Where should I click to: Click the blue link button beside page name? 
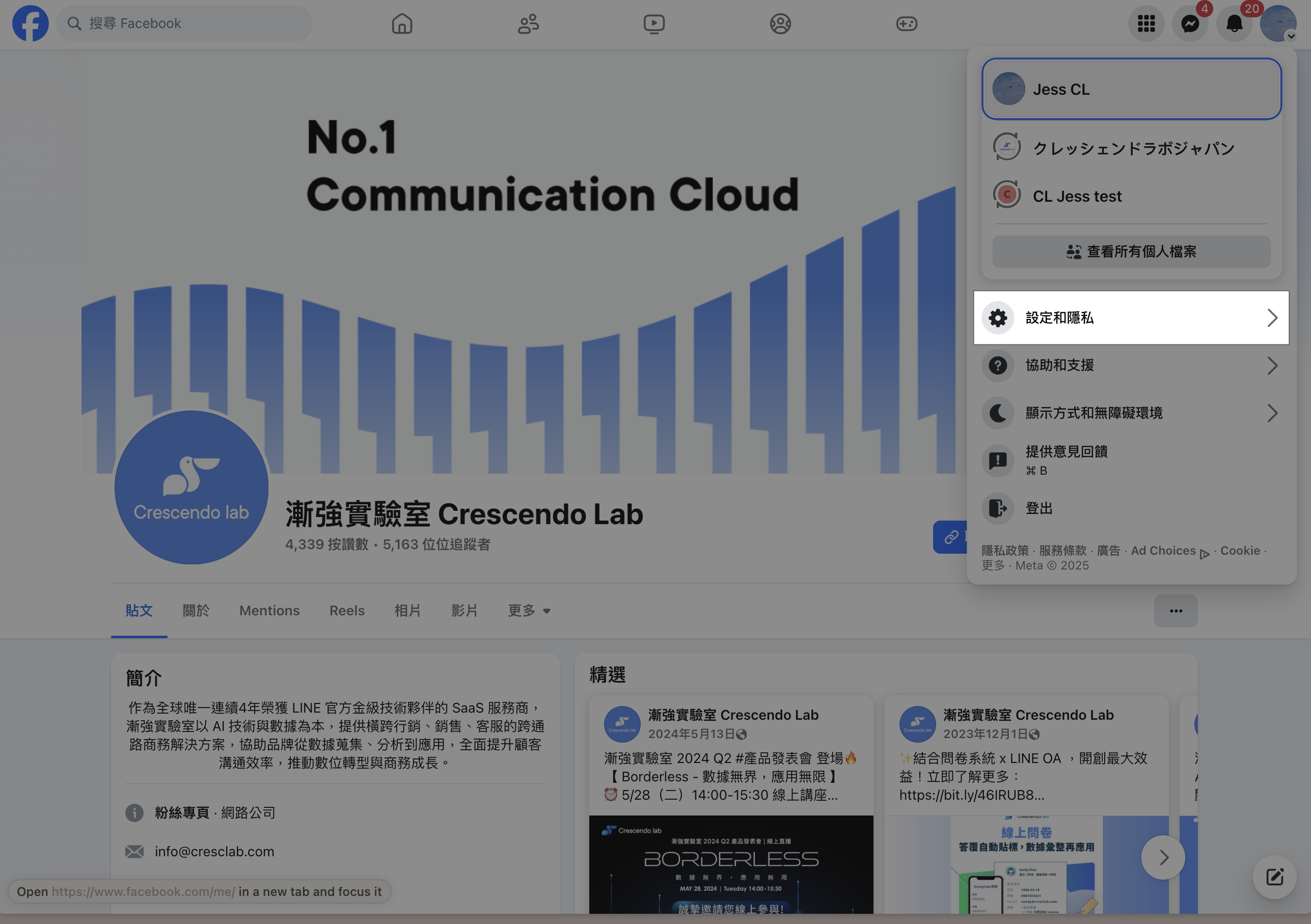click(x=951, y=537)
